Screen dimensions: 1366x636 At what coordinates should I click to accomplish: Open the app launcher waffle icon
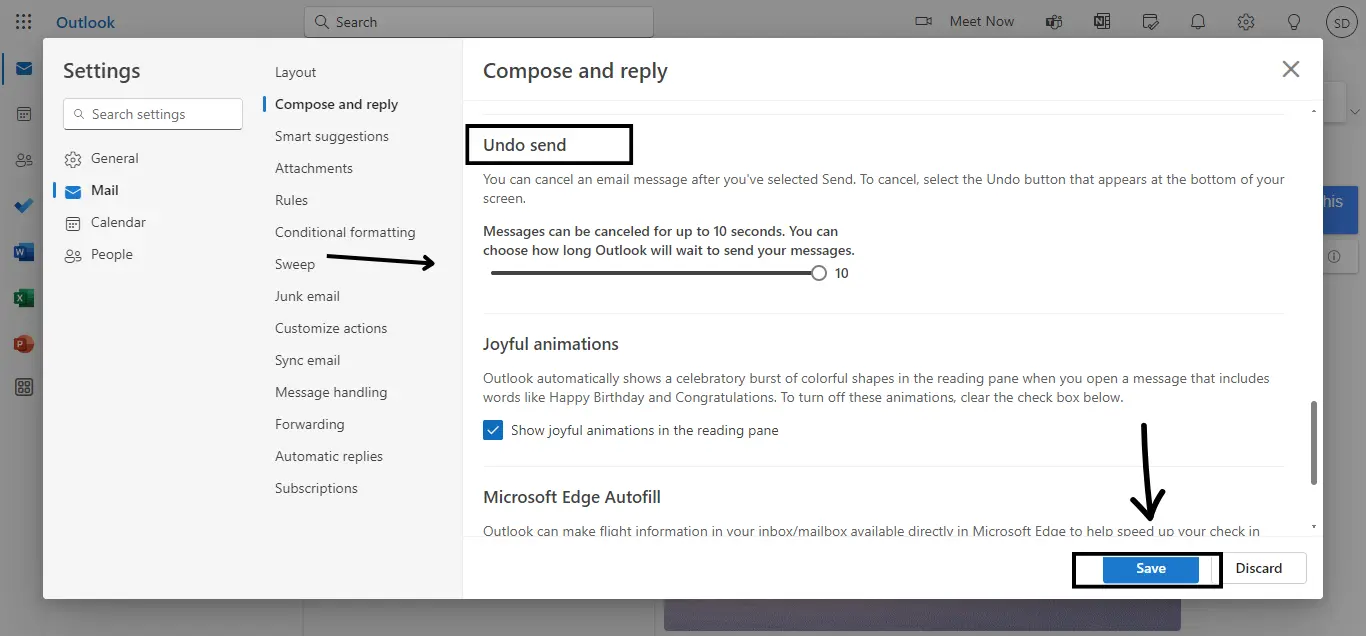(24, 22)
